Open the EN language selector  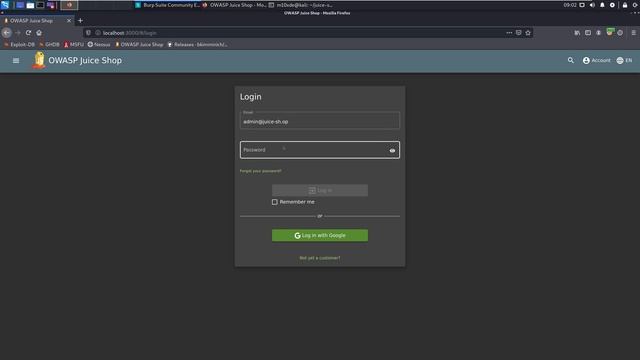[624, 60]
